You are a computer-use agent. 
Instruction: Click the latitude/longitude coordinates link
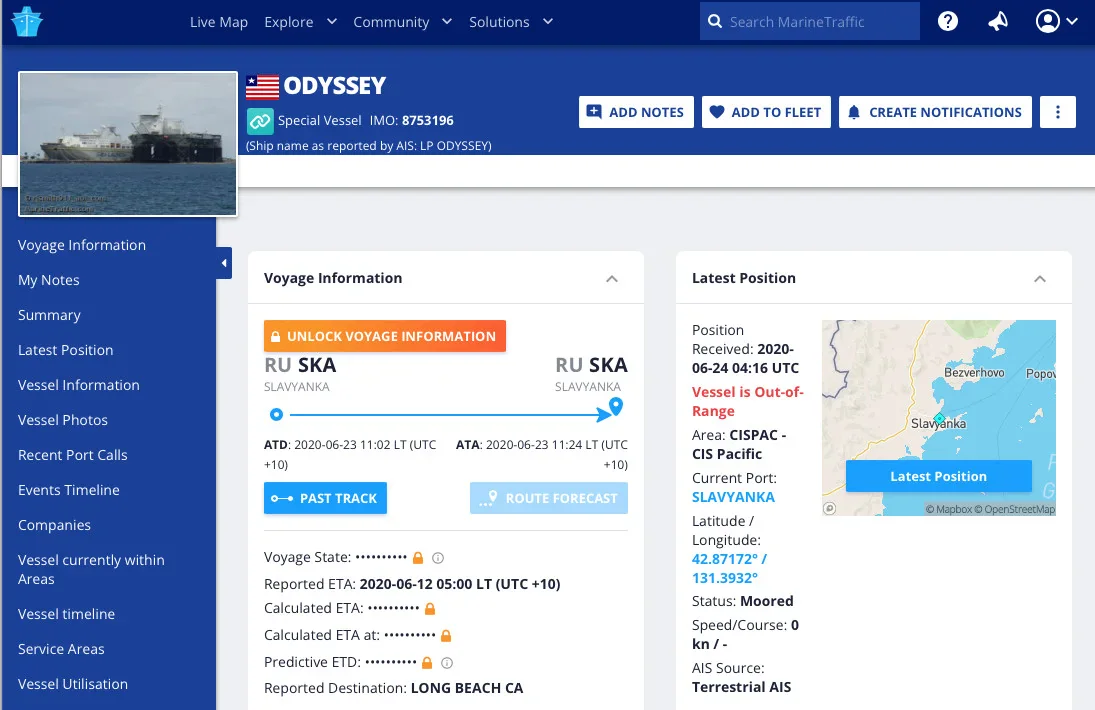point(729,568)
